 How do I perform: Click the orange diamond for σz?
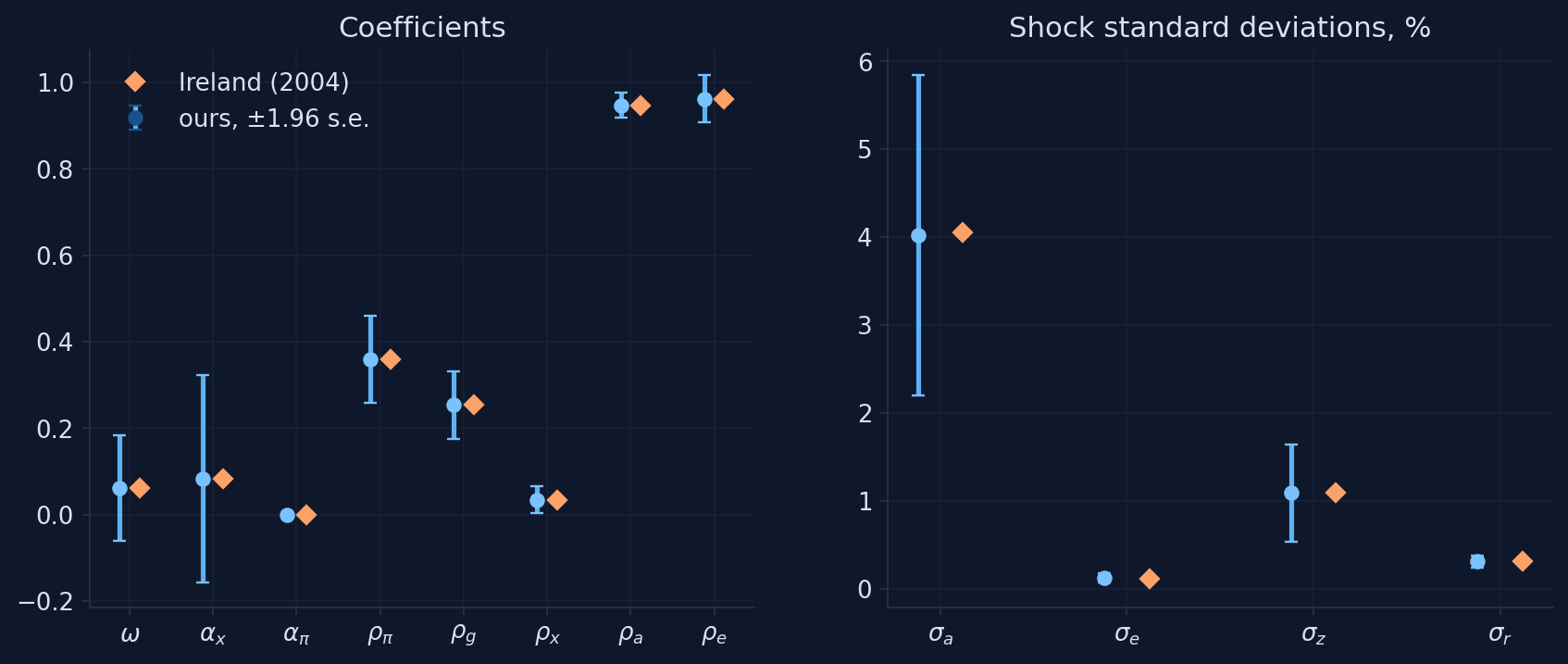(x=1336, y=493)
